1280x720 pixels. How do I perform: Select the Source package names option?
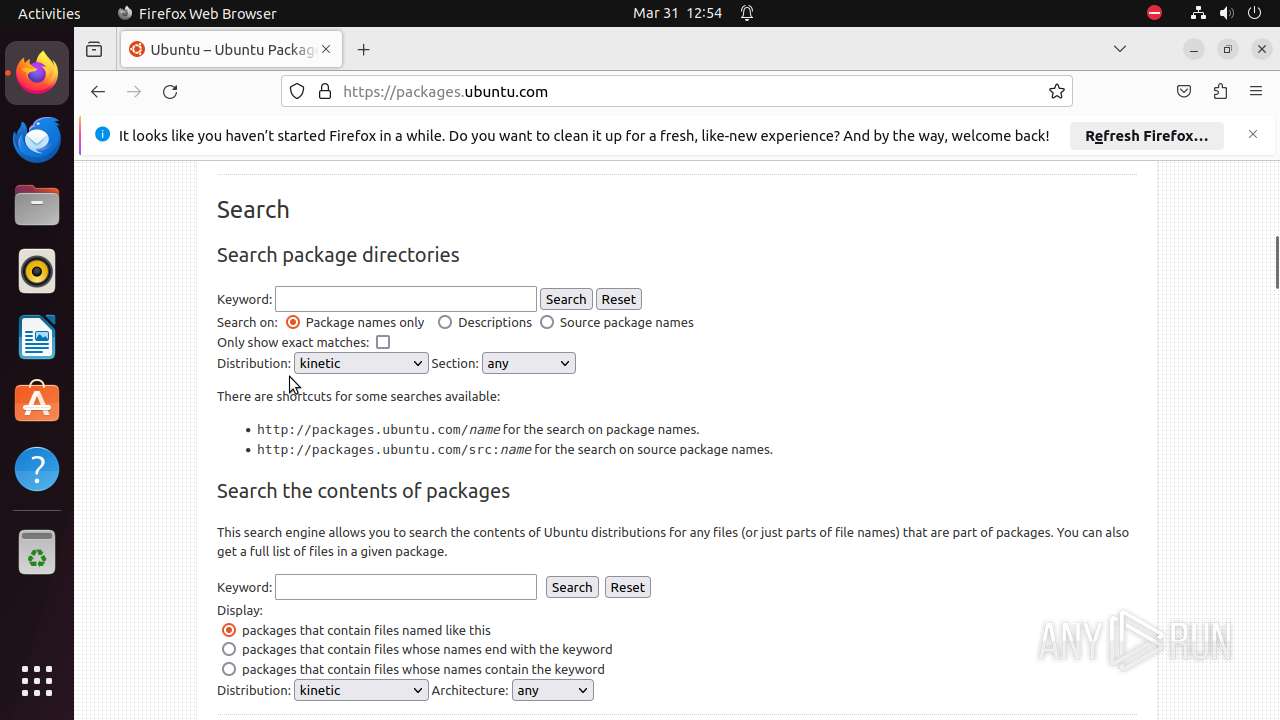(x=547, y=322)
